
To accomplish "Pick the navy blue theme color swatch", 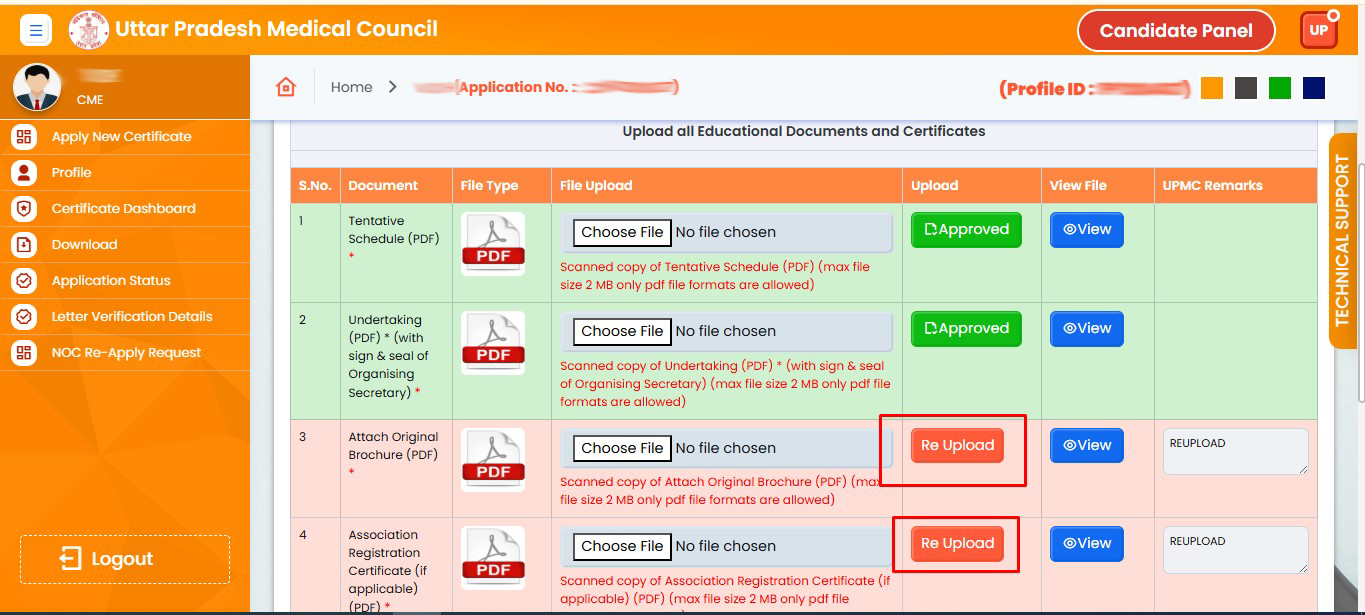I will (x=1313, y=88).
